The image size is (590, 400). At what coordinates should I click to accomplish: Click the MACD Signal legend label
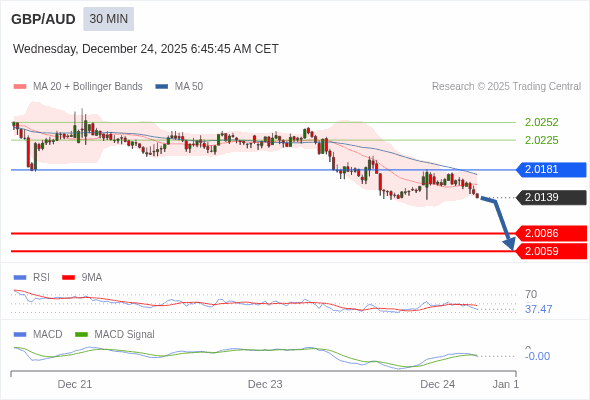[125, 335]
